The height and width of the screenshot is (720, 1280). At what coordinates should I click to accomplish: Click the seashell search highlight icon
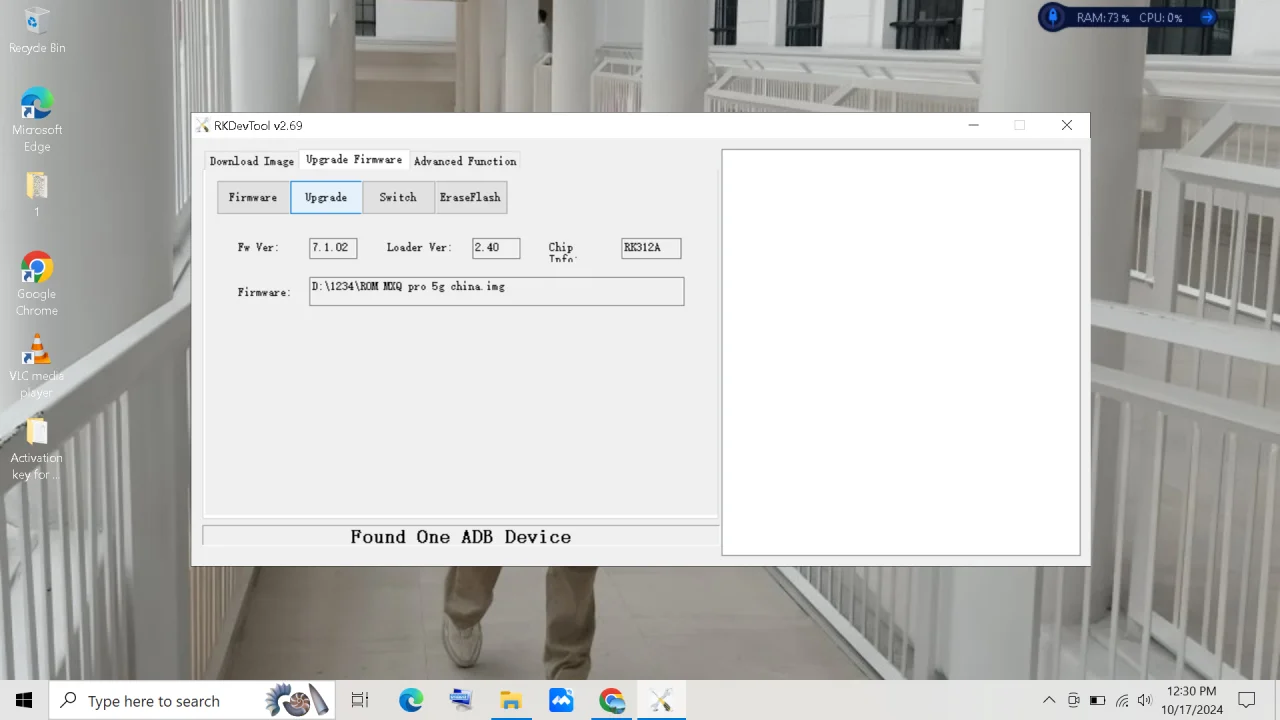[298, 700]
